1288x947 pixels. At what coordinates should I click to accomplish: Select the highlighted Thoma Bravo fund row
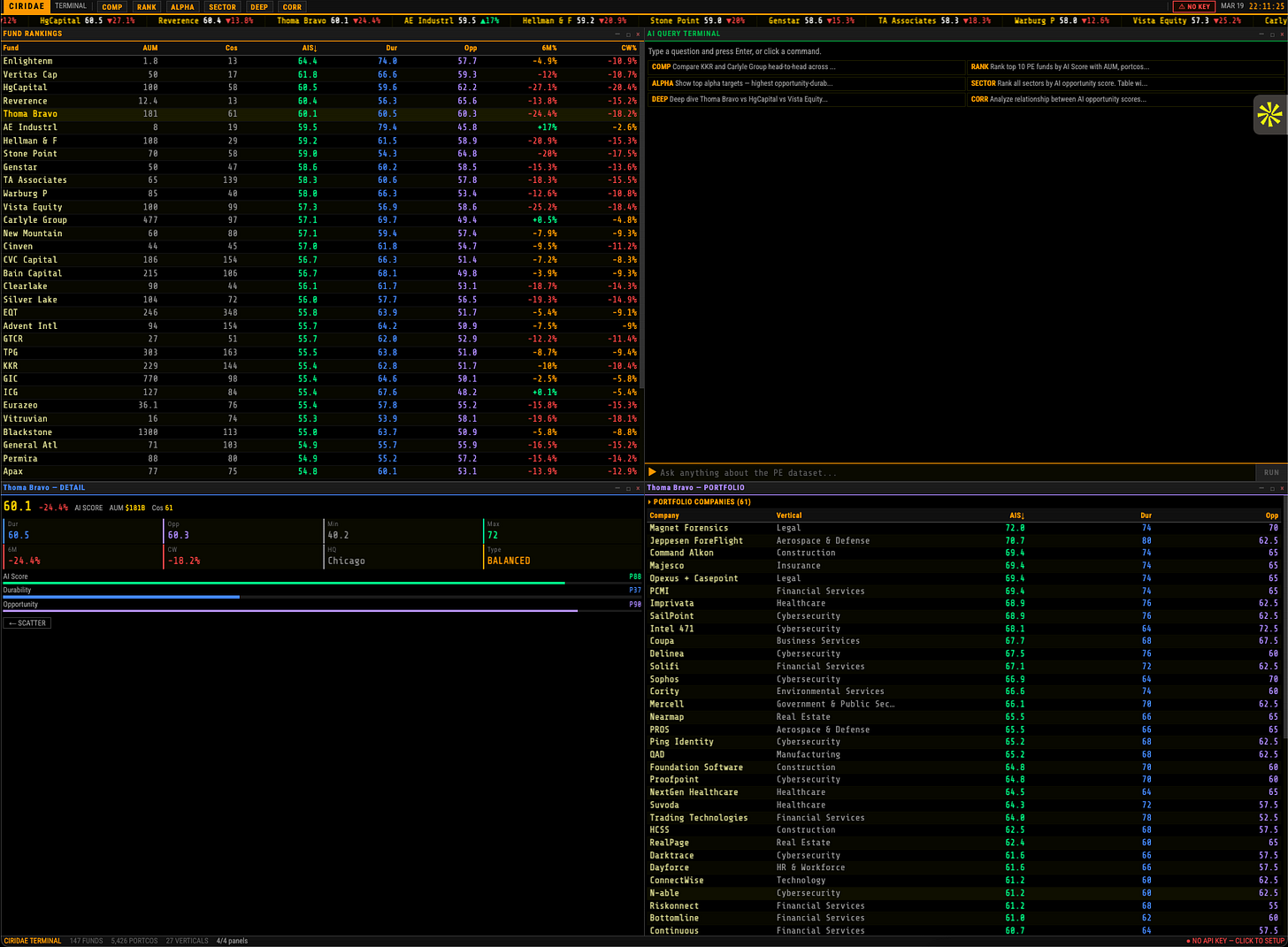click(320, 114)
